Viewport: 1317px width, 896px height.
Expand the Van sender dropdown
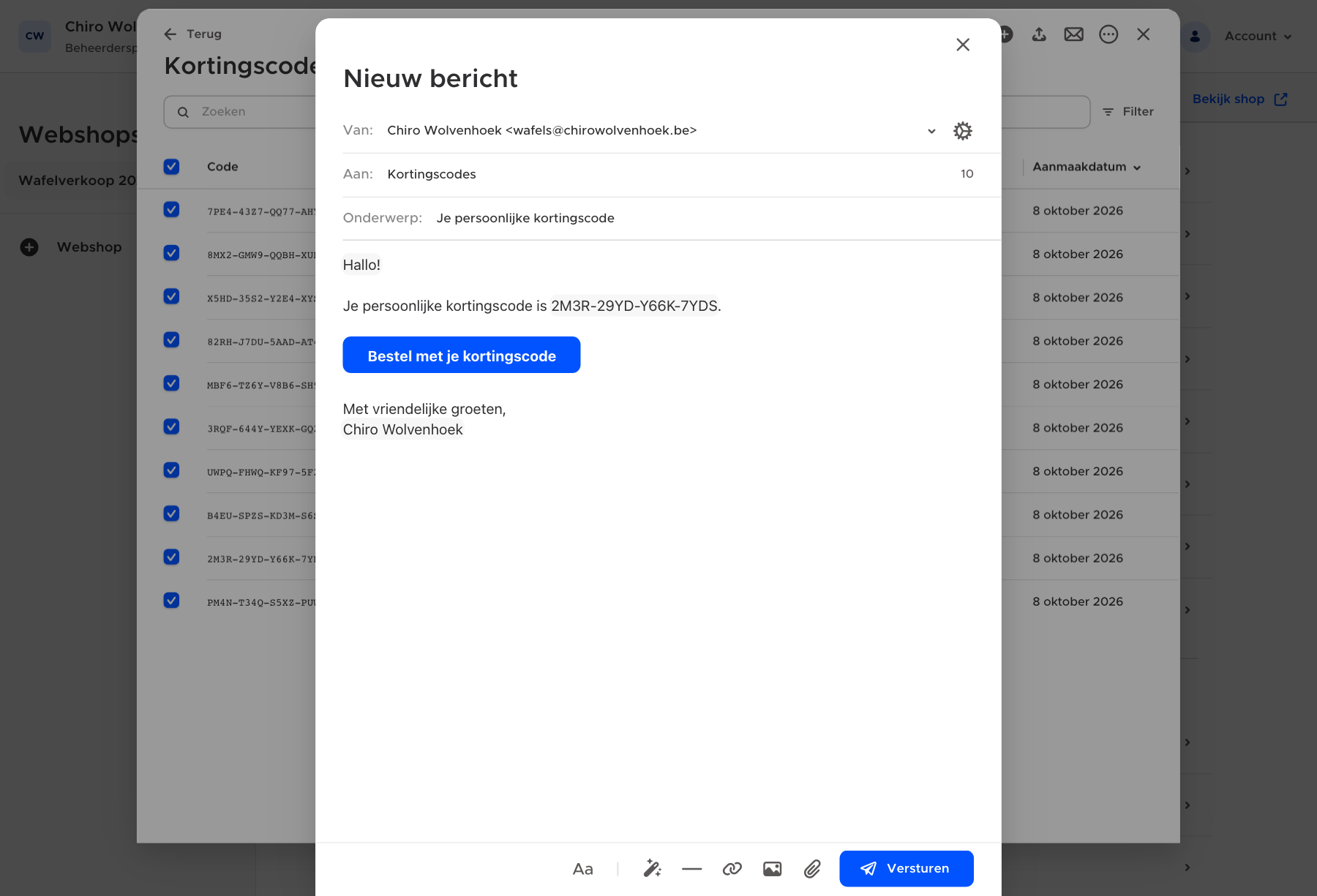pos(931,131)
